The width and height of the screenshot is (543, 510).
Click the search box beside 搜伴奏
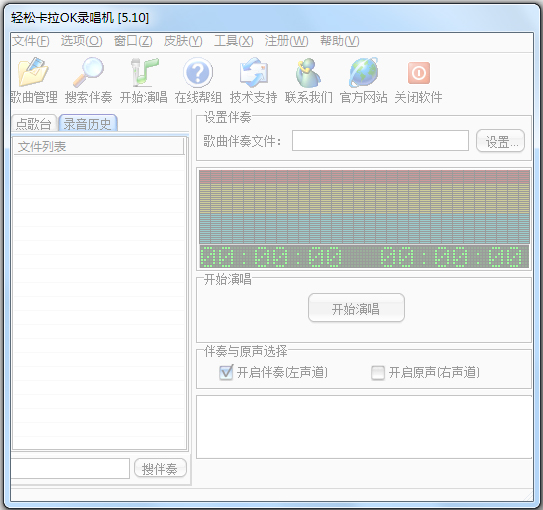[x=70, y=468]
